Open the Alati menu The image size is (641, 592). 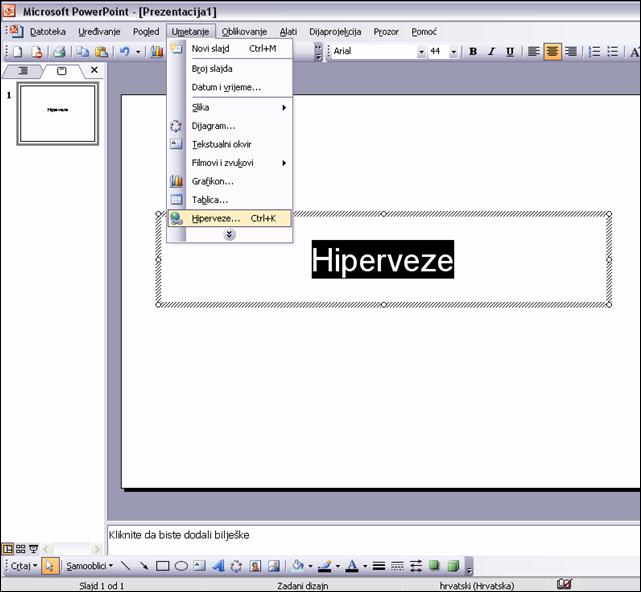point(288,31)
